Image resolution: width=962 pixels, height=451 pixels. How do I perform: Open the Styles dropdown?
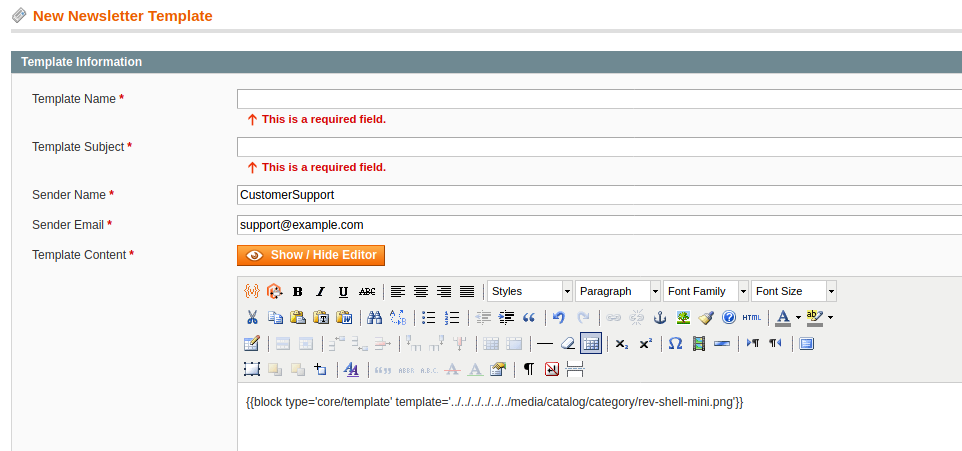point(529,291)
